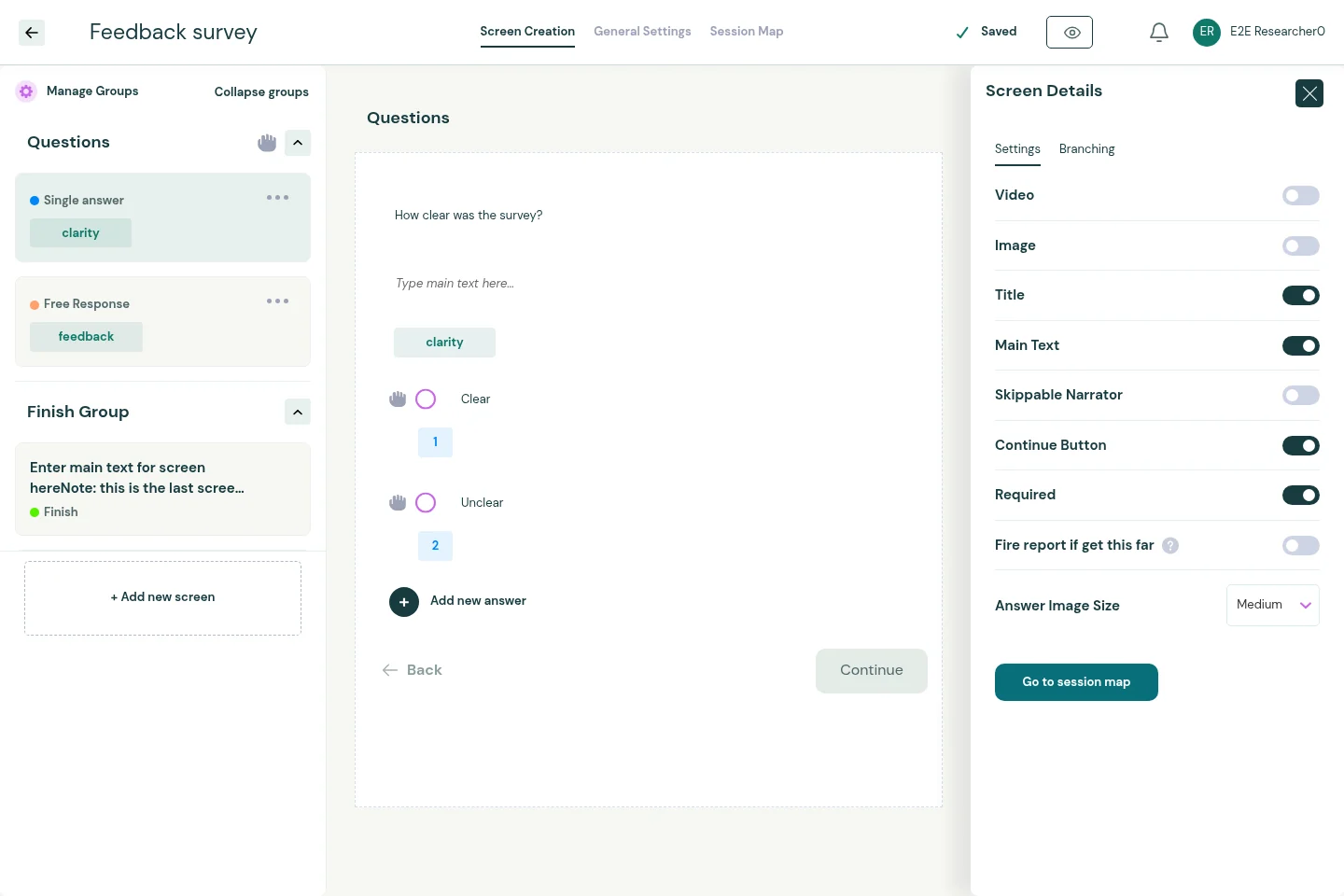Select the Unclear radio option
1344x896 pixels.
426,503
